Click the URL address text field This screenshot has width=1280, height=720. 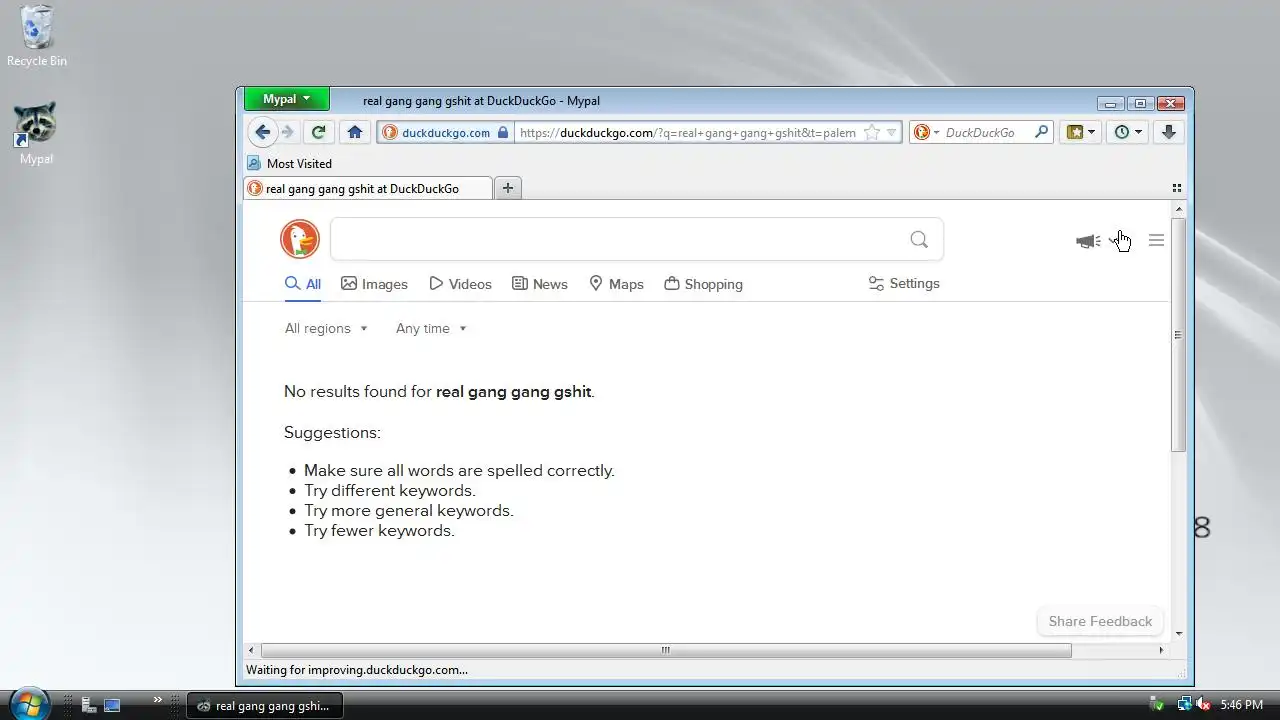click(687, 132)
